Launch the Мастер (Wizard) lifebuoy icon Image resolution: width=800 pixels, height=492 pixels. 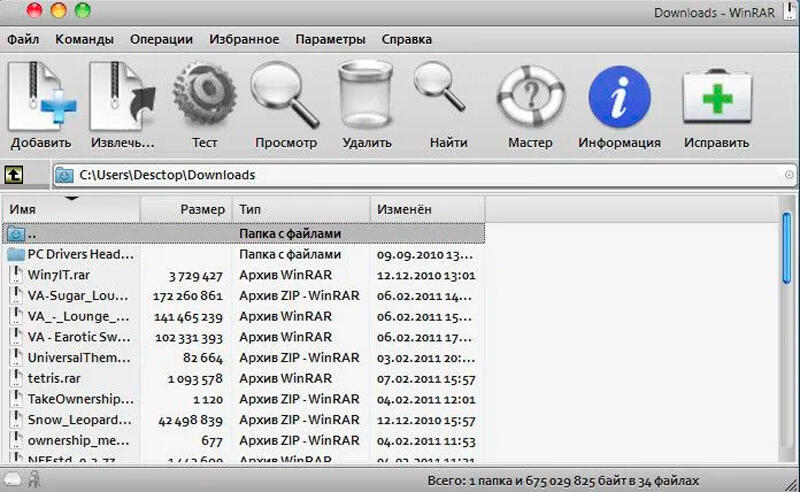[x=529, y=98]
